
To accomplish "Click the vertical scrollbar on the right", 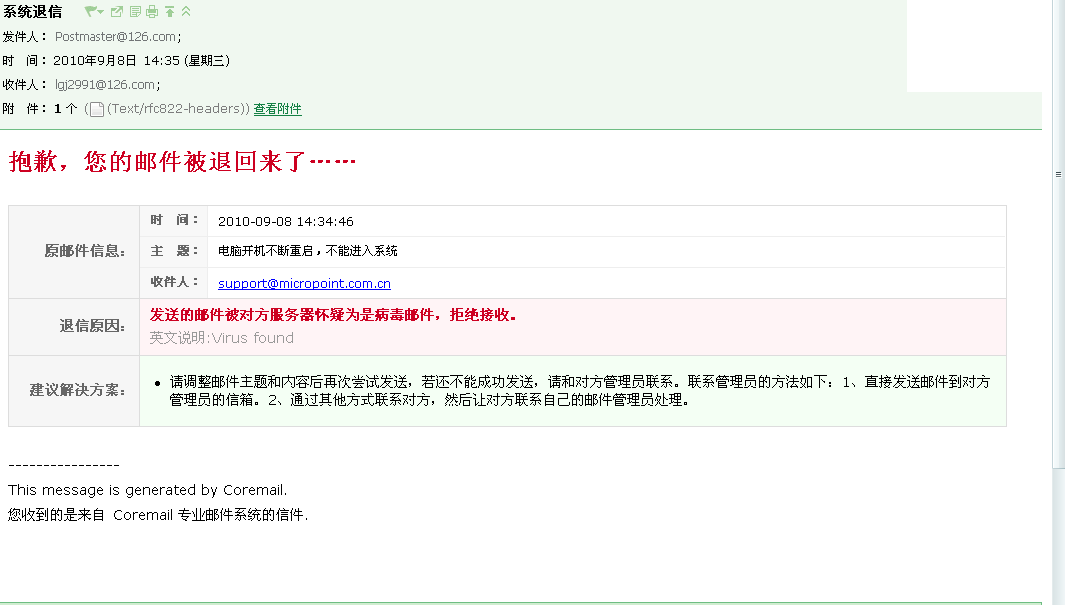I will (x=1058, y=300).
